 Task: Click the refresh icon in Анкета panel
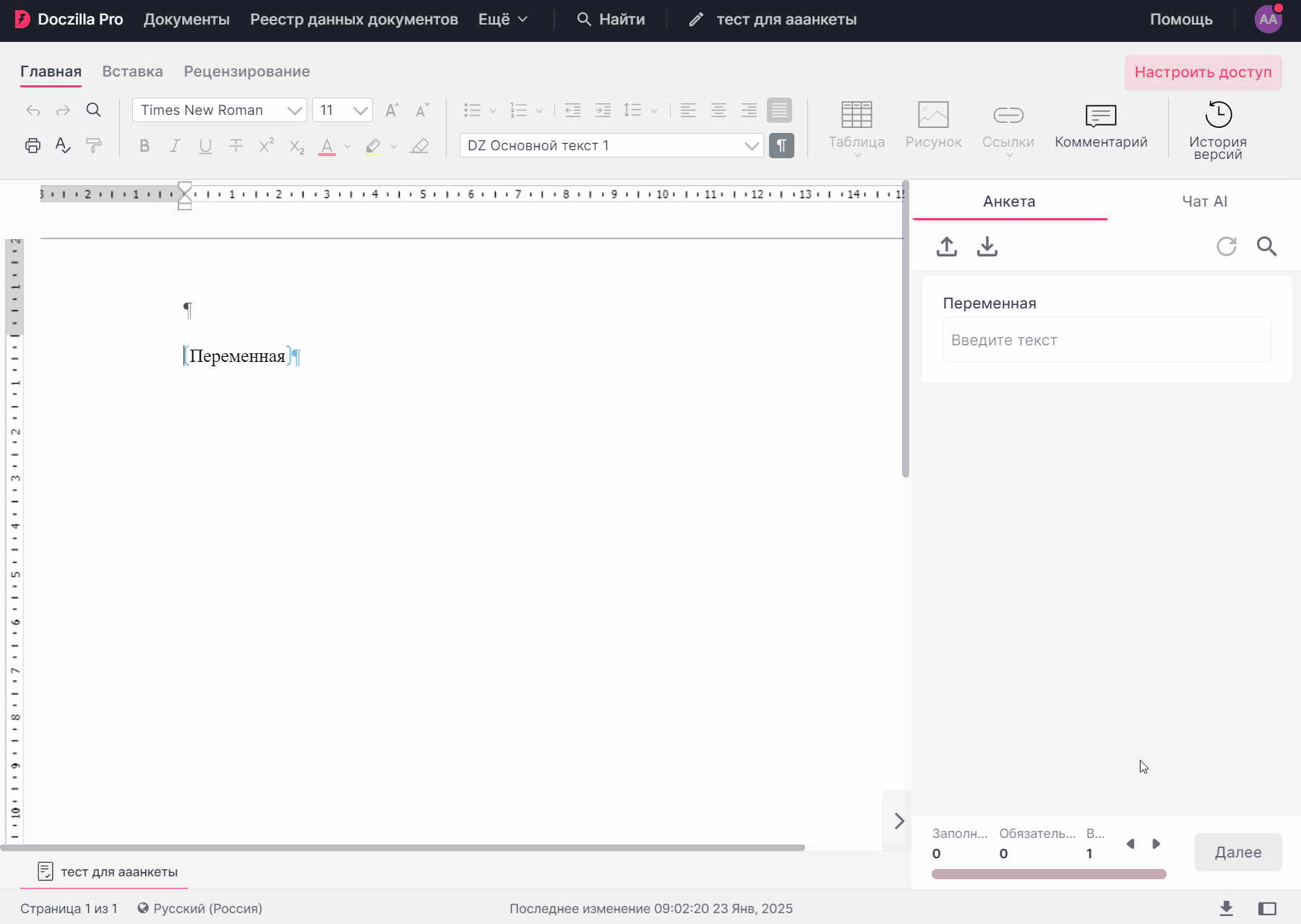[1226, 246]
